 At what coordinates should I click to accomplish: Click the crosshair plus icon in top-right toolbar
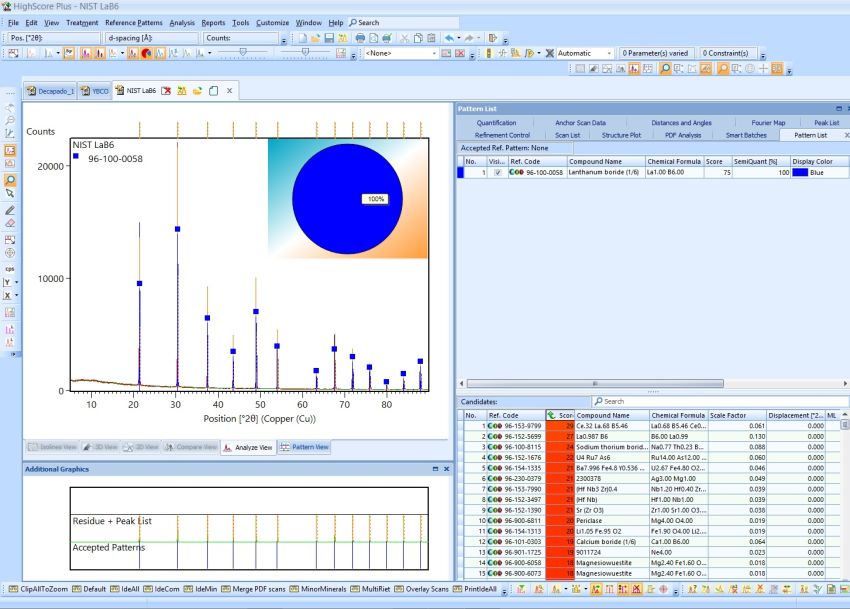click(763, 68)
